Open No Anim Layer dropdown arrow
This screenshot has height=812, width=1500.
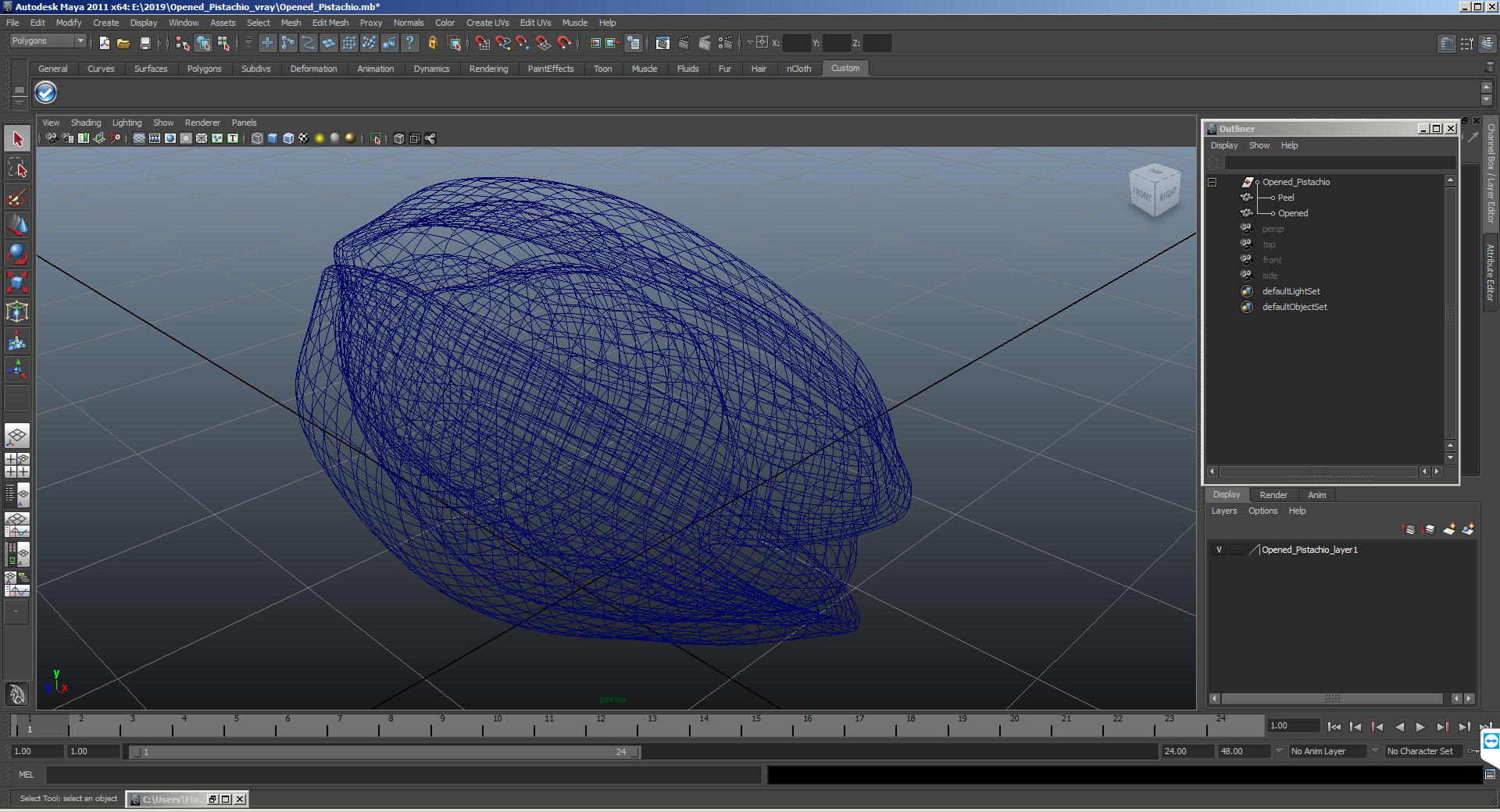(x=1279, y=751)
